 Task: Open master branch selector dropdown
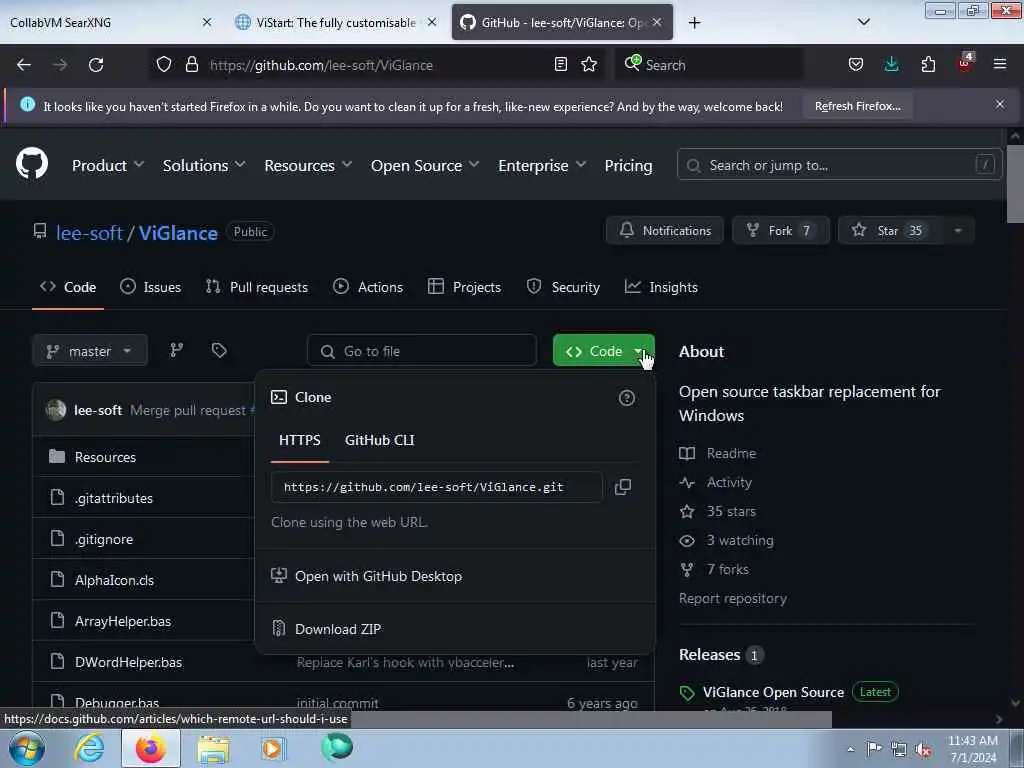(90, 351)
